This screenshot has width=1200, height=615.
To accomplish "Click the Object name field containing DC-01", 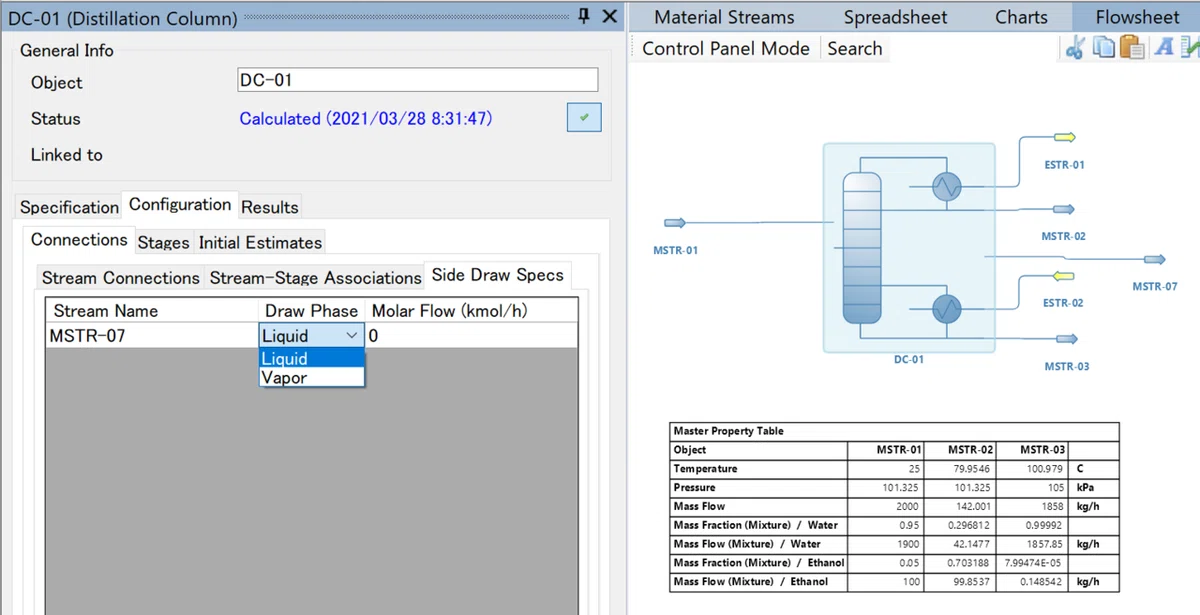I will point(417,80).
